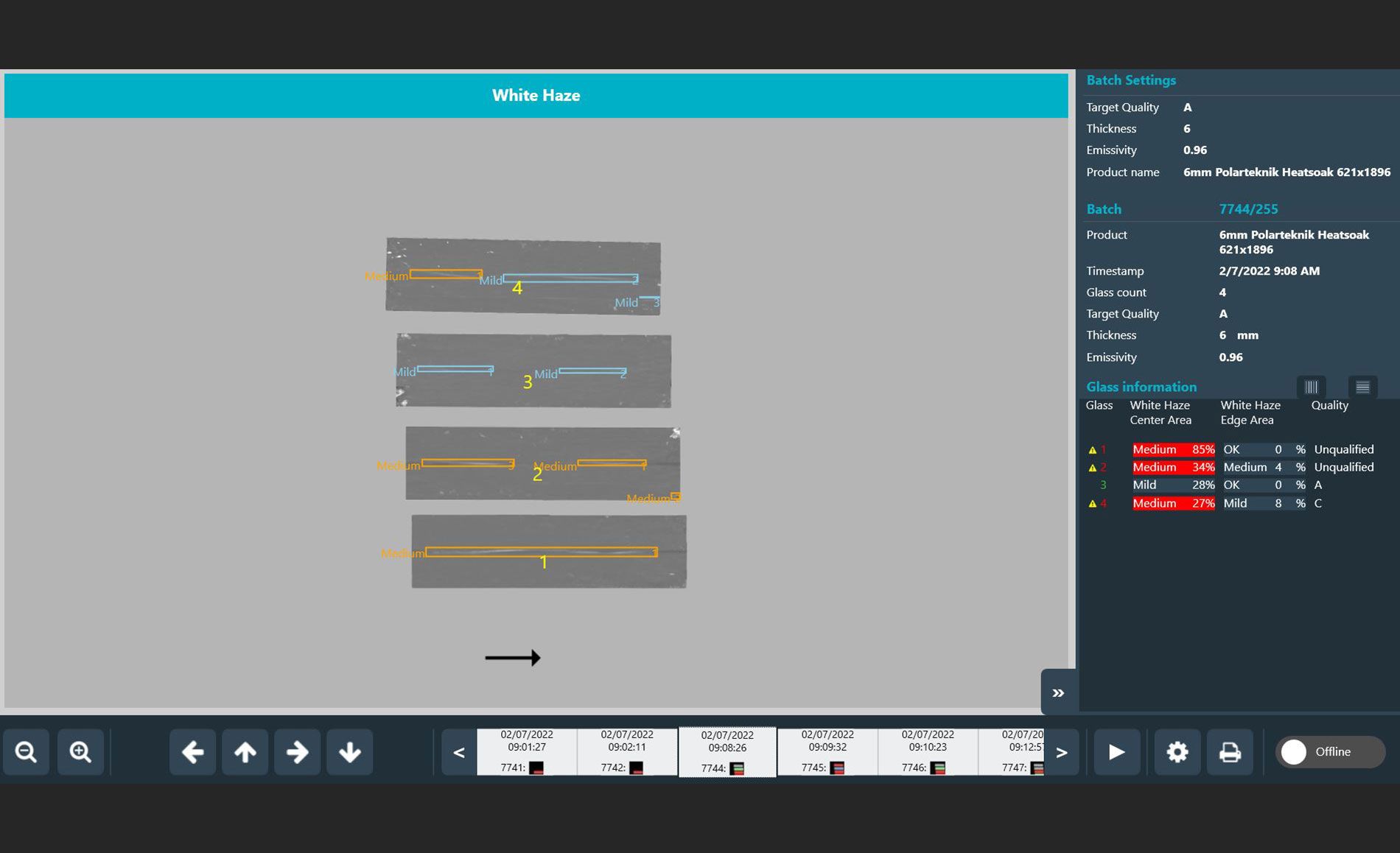The width and height of the screenshot is (1400, 853).
Task: Select batch 7745 at 09:09:32
Action: pos(827,752)
